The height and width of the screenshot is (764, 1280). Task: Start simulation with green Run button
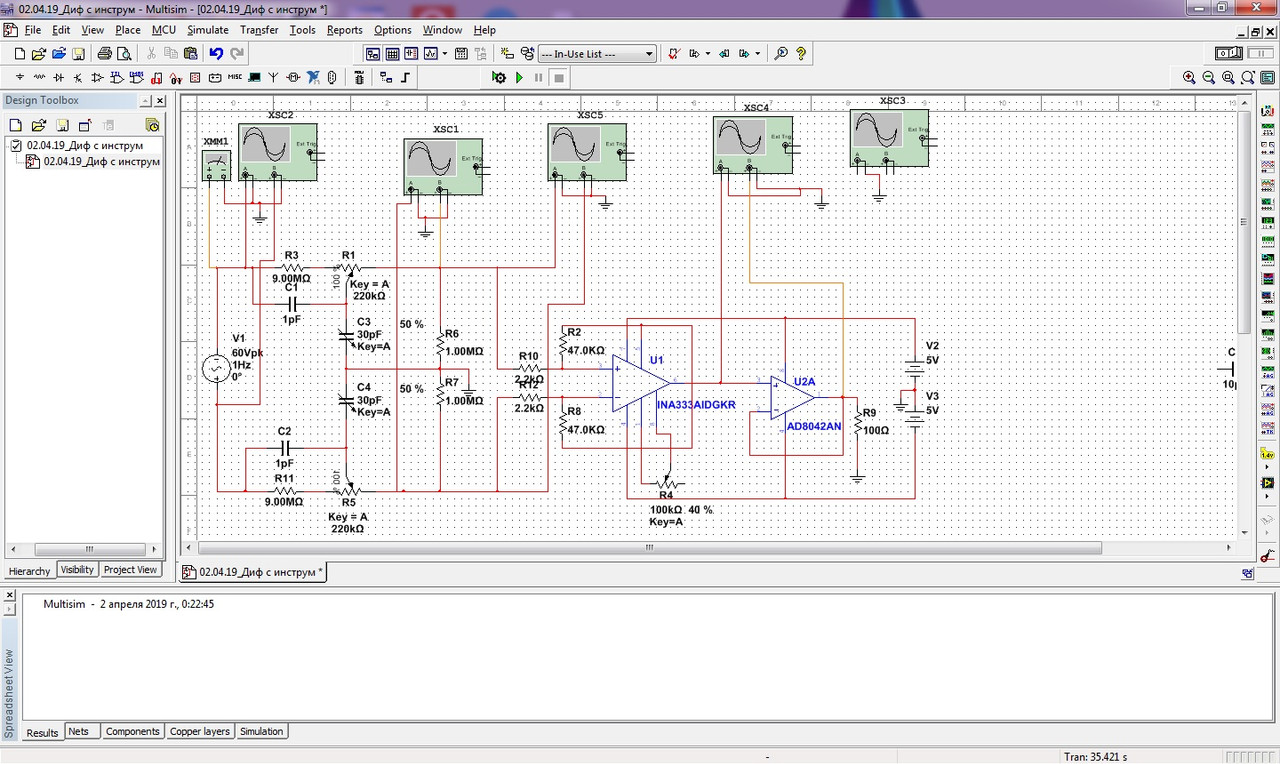(x=519, y=77)
